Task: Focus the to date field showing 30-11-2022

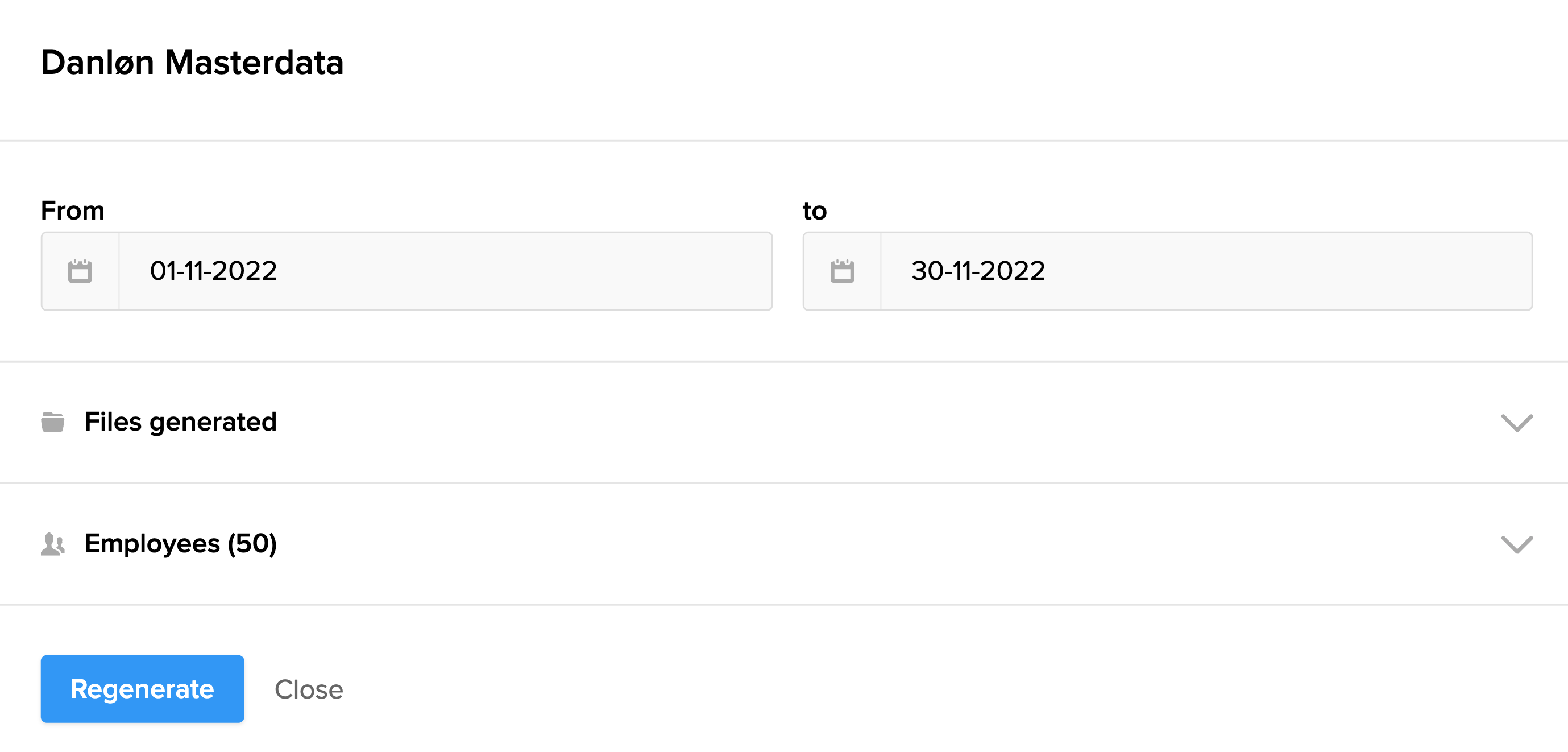Action: point(1206,271)
